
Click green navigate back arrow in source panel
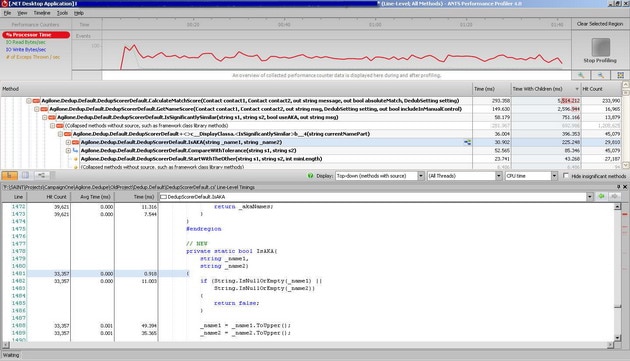coord(601,196)
